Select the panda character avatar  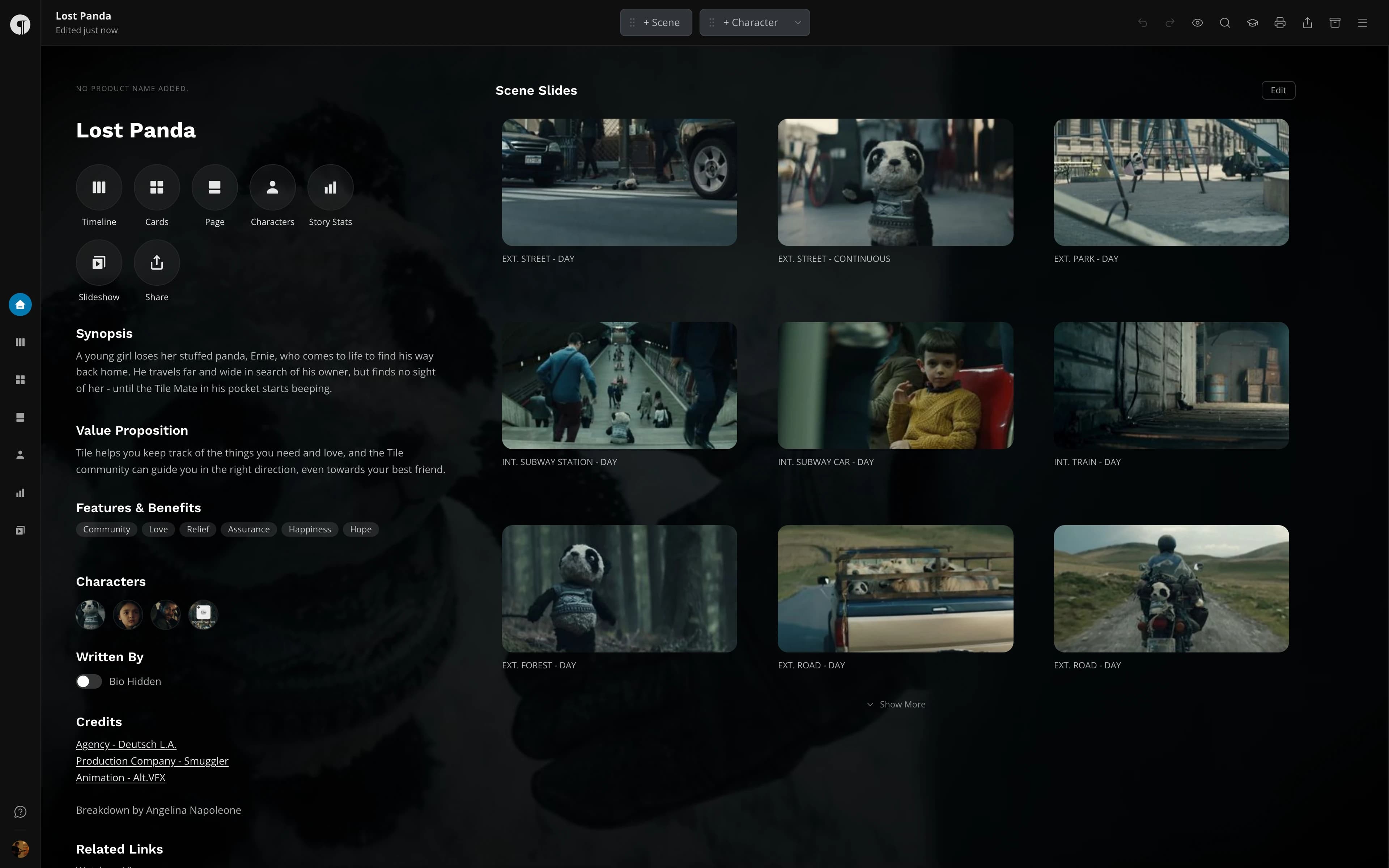(x=91, y=614)
